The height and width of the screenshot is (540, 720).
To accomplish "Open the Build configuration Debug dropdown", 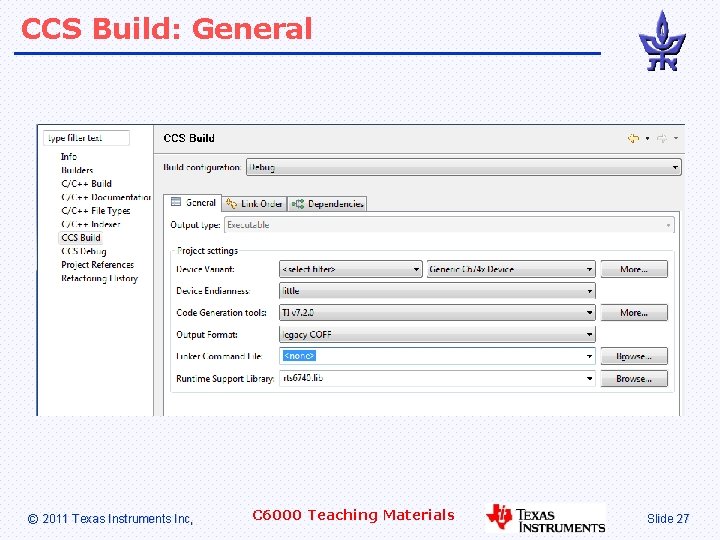I will pyautogui.click(x=464, y=167).
